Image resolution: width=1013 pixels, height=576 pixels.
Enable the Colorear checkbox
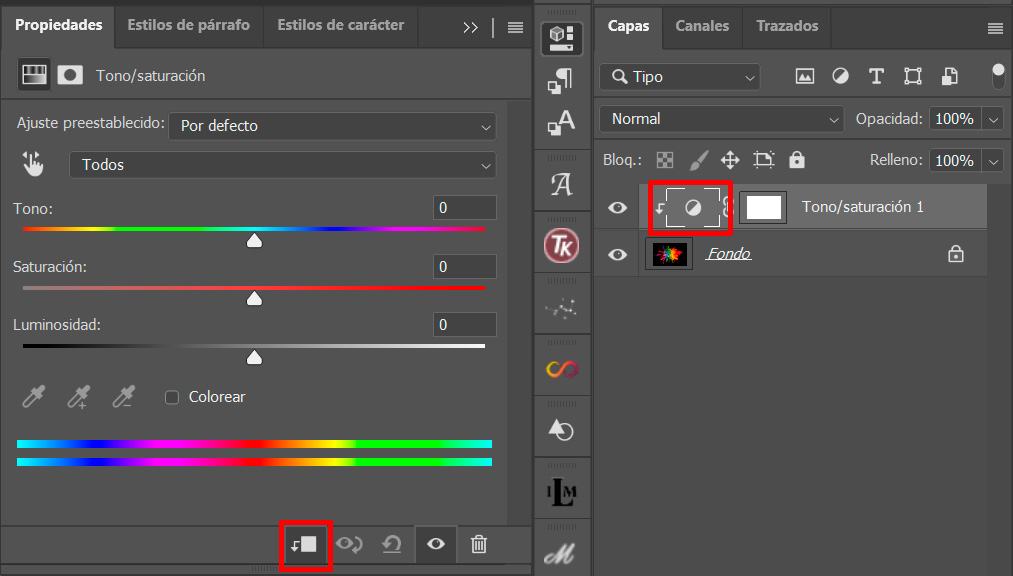click(172, 397)
